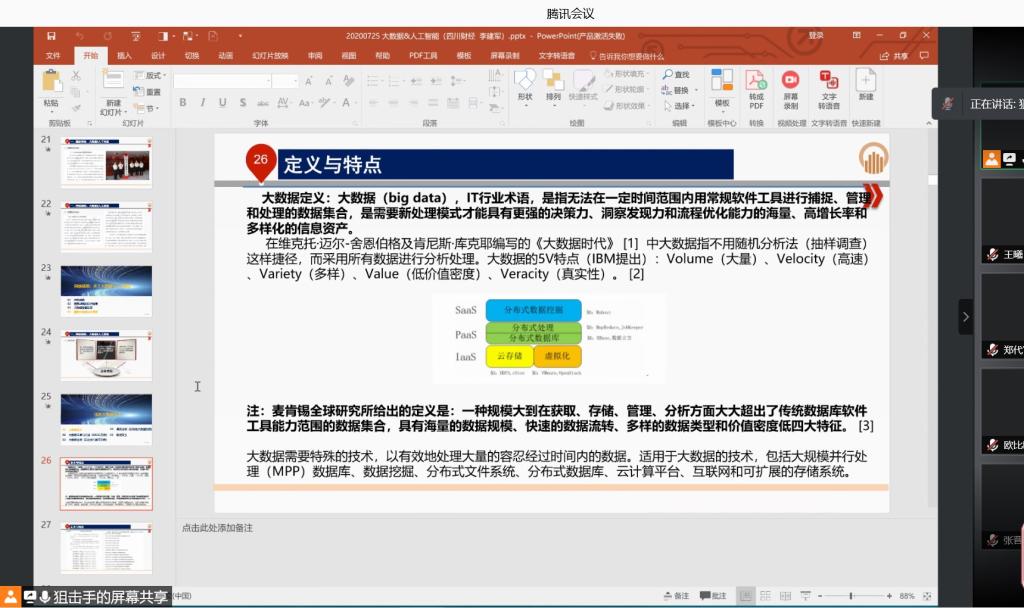Switch to slide sorter view in status bar
This screenshot has width=1024, height=608.
coord(763,596)
